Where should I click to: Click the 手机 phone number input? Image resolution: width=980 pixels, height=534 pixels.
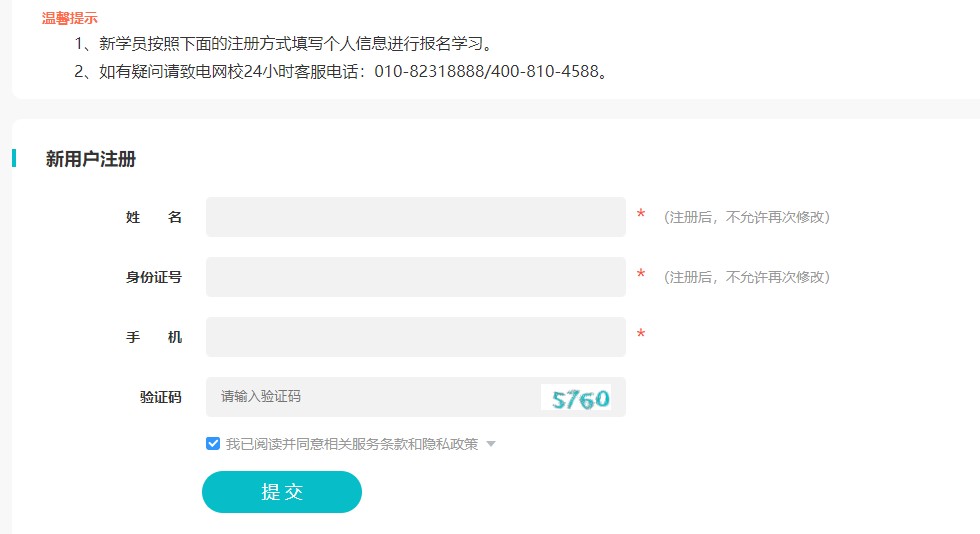point(415,337)
